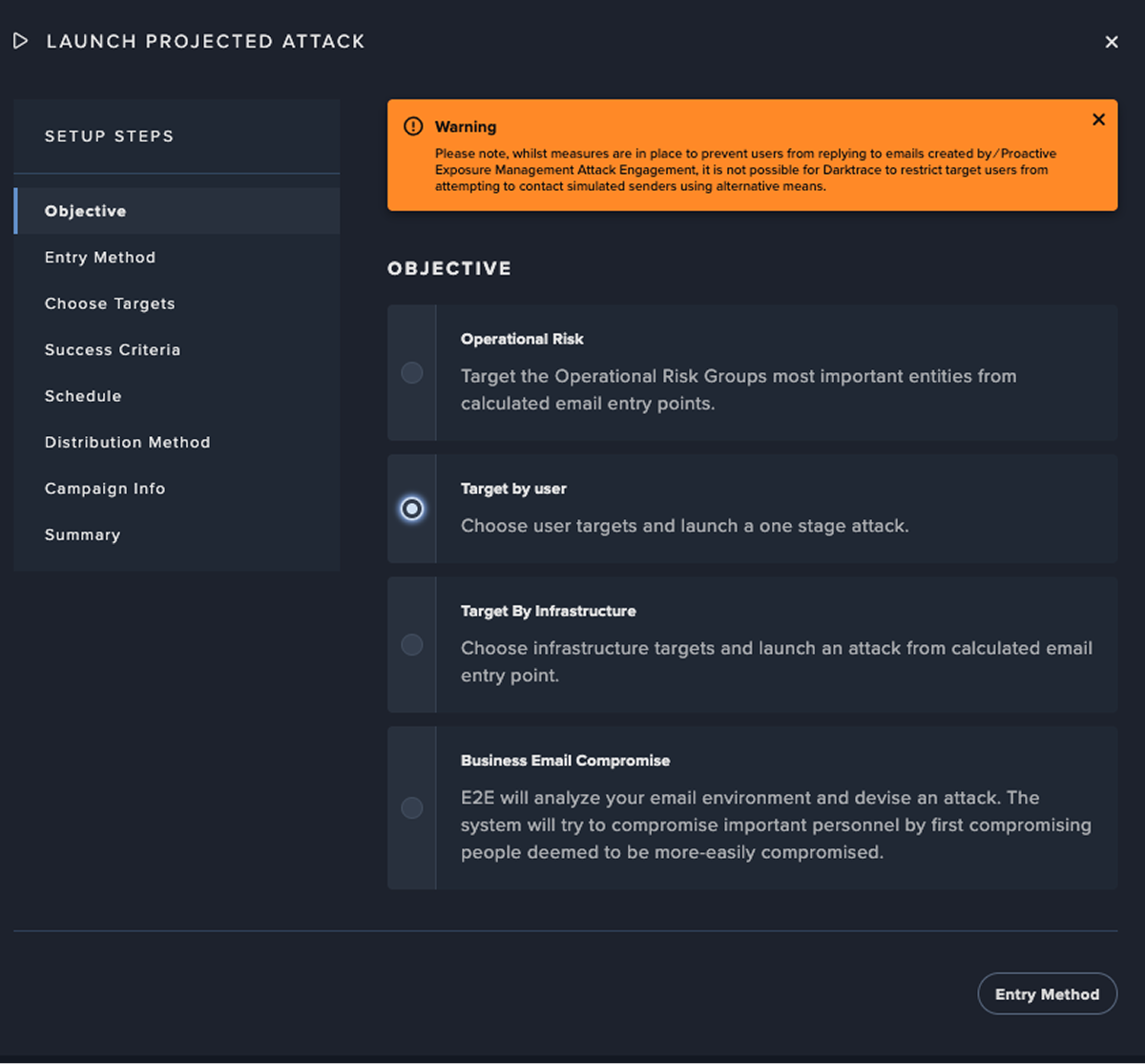Click the Business Email Compromise option card text
This screenshot has width=1145, height=1064.
tap(775, 824)
